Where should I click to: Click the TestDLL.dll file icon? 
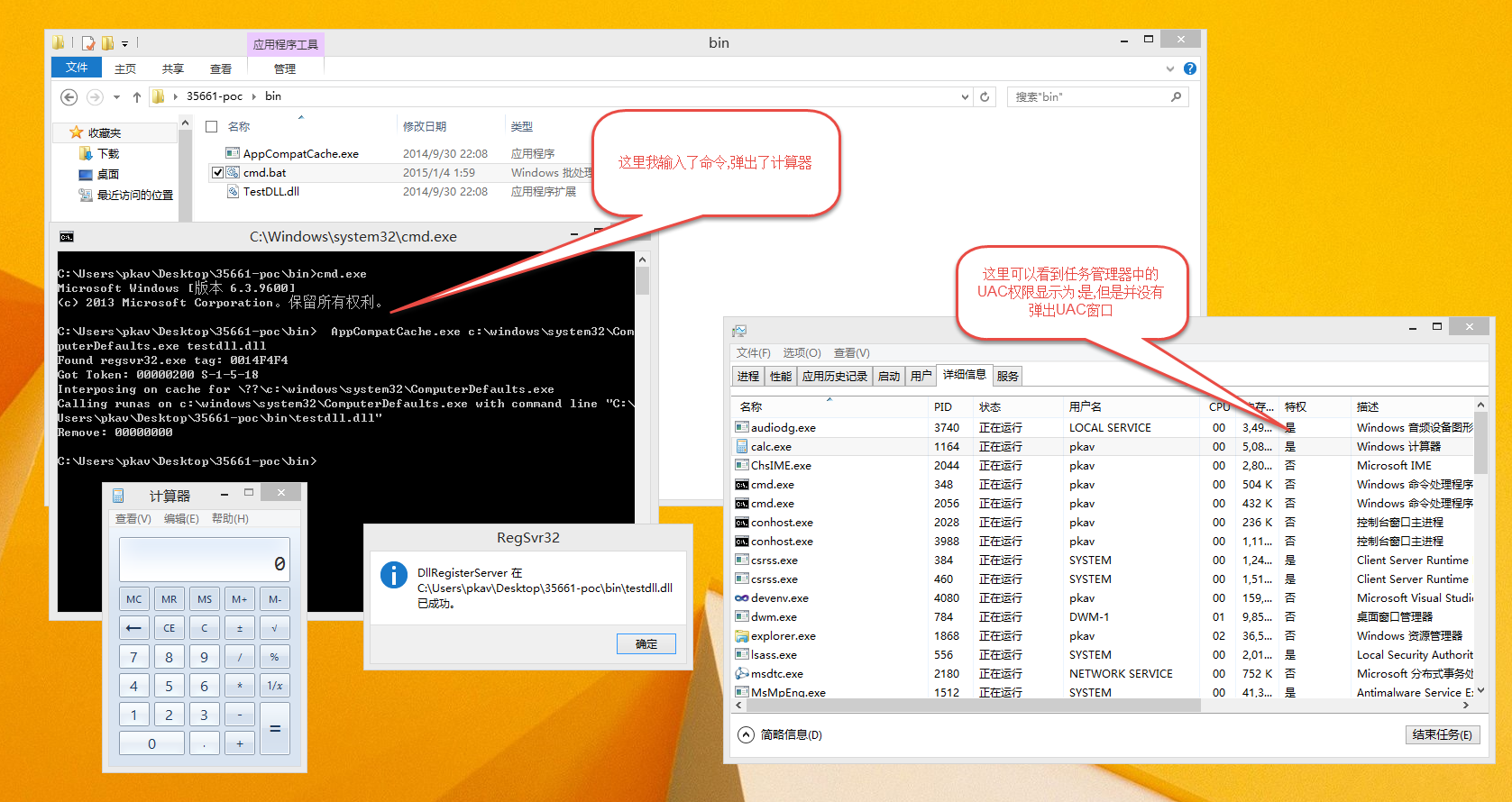[233, 191]
